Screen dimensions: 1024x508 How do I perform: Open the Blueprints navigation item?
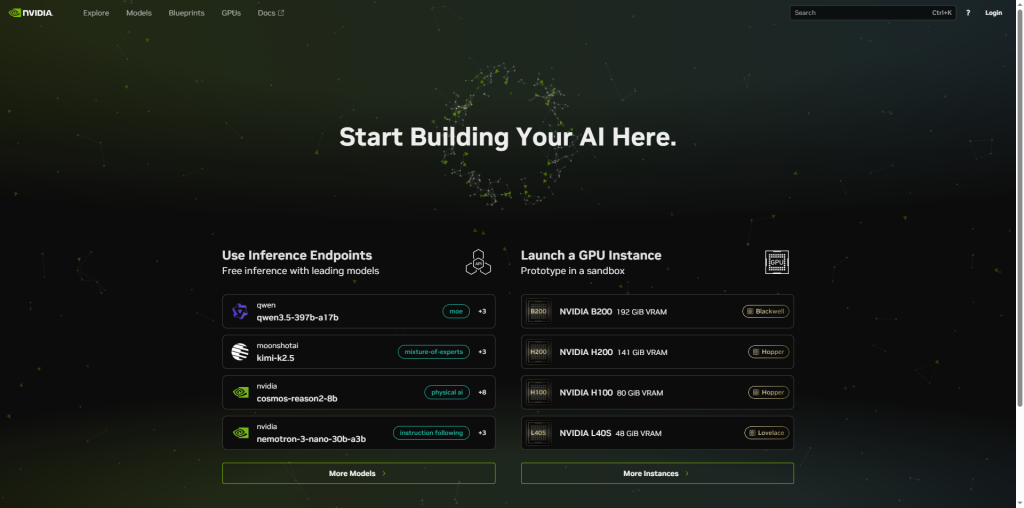[186, 13]
